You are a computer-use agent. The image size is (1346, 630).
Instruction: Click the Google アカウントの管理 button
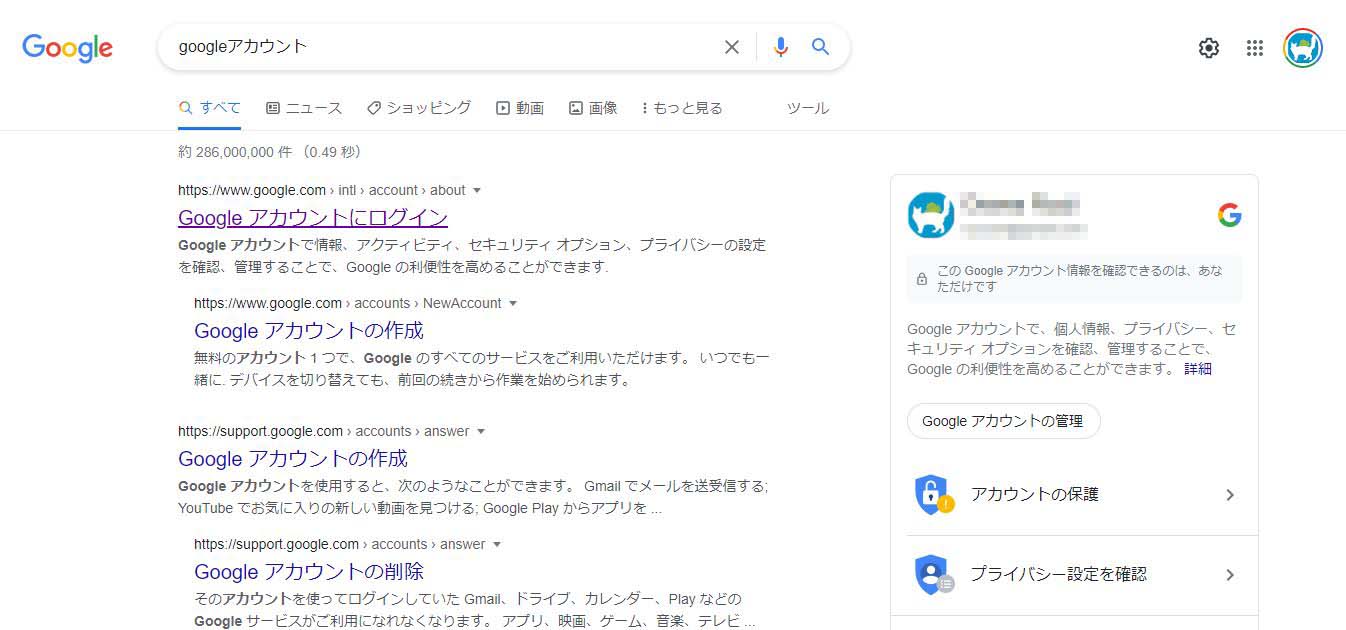(x=1003, y=421)
